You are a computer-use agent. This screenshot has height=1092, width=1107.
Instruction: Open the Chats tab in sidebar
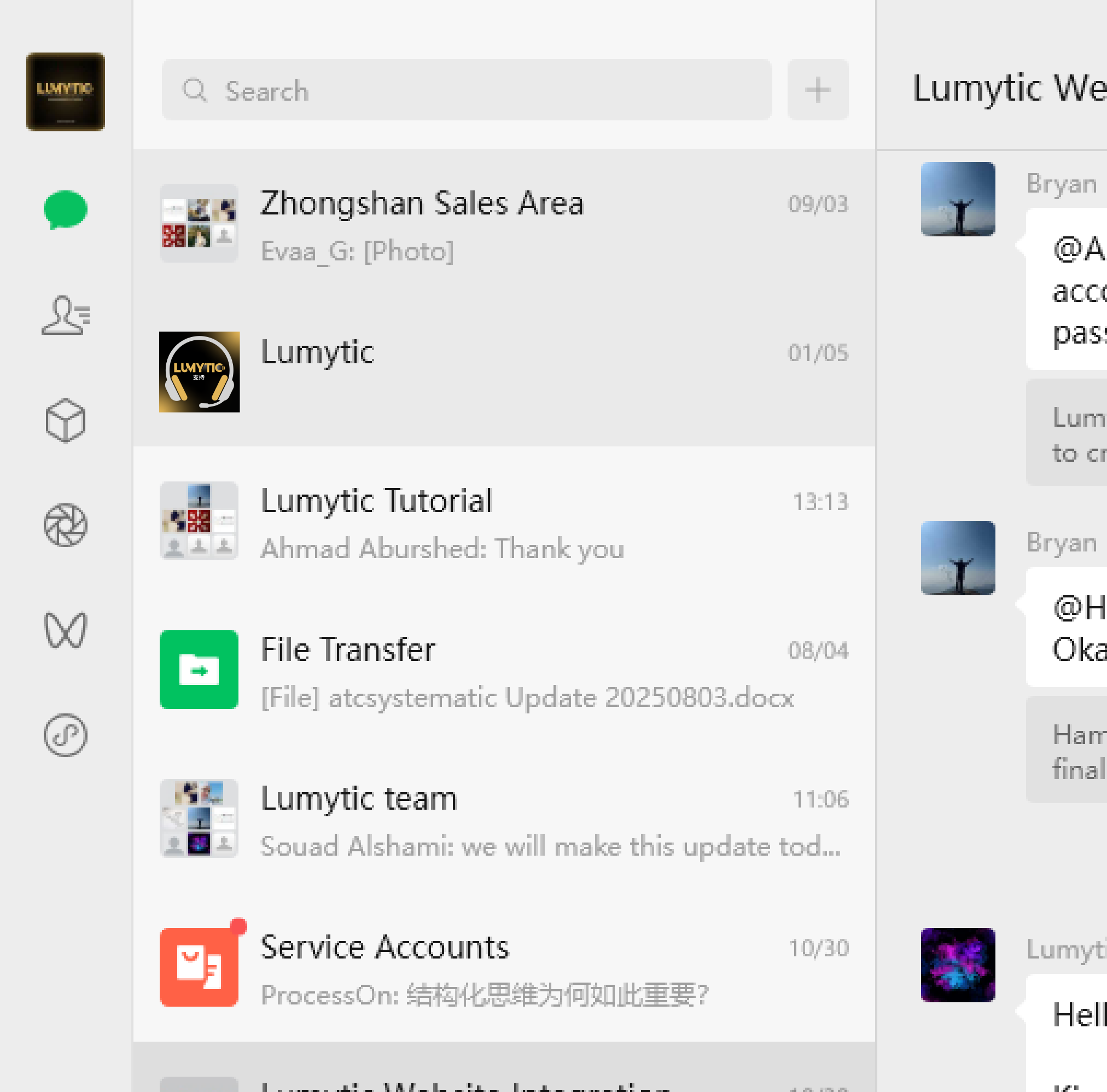click(x=65, y=210)
